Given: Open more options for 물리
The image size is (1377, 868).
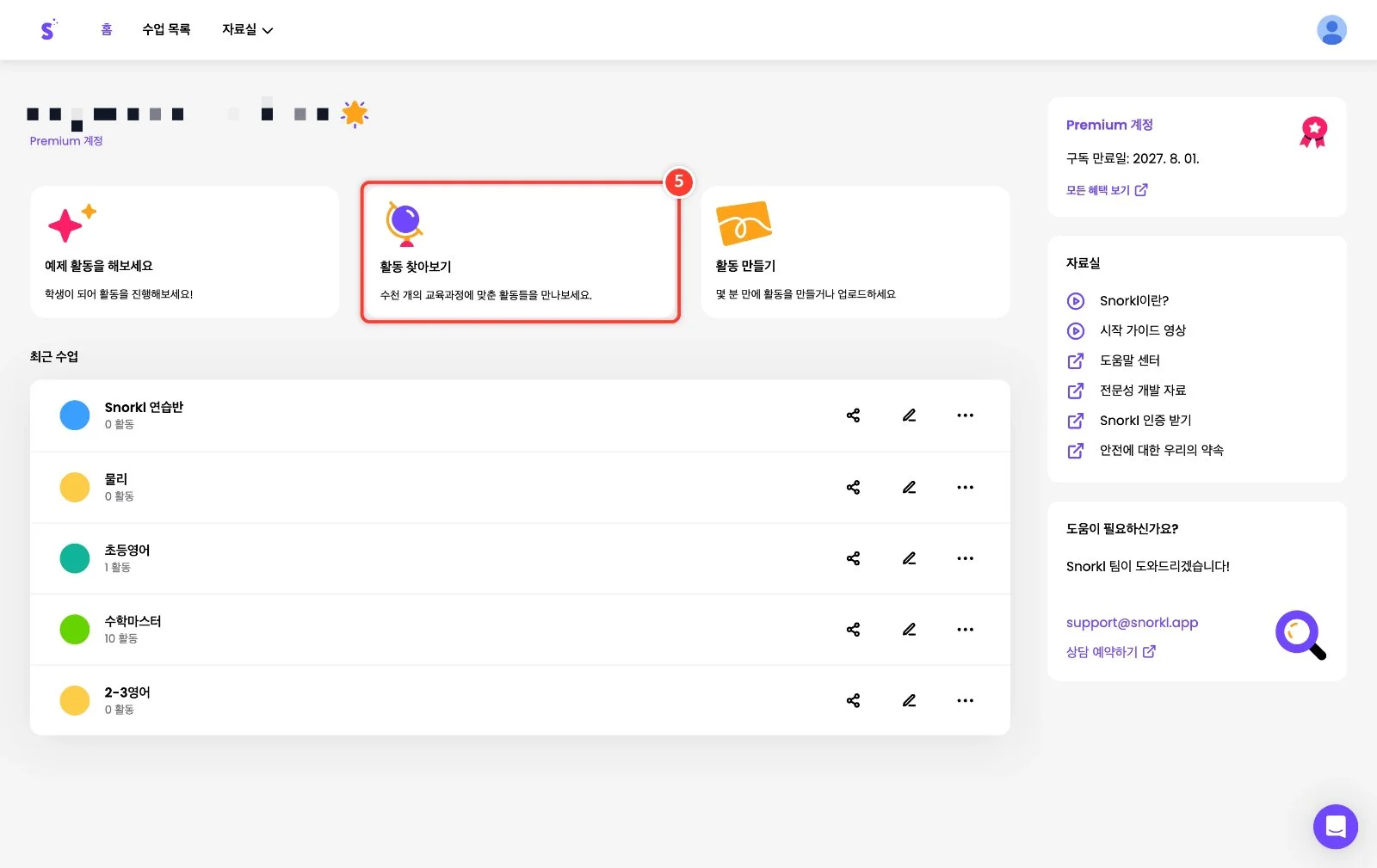Looking at the screenshot, I should pos(965,487).
